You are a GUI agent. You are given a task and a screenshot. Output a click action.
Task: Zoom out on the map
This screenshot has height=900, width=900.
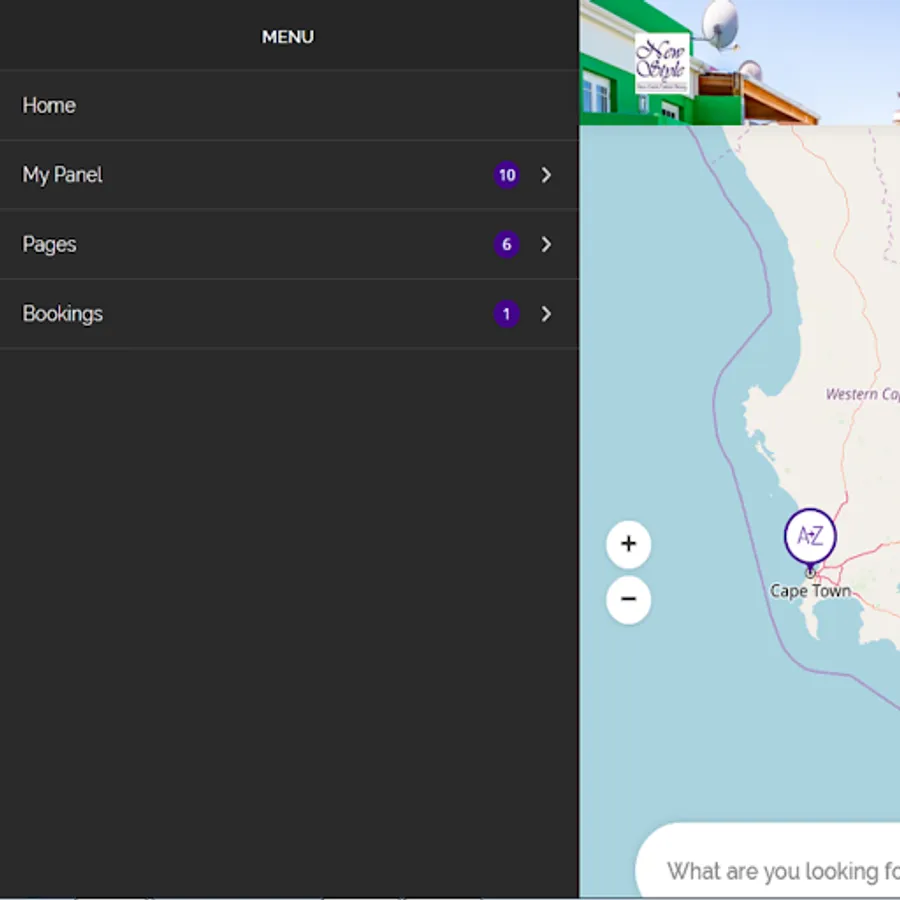(x=628, y=599)
